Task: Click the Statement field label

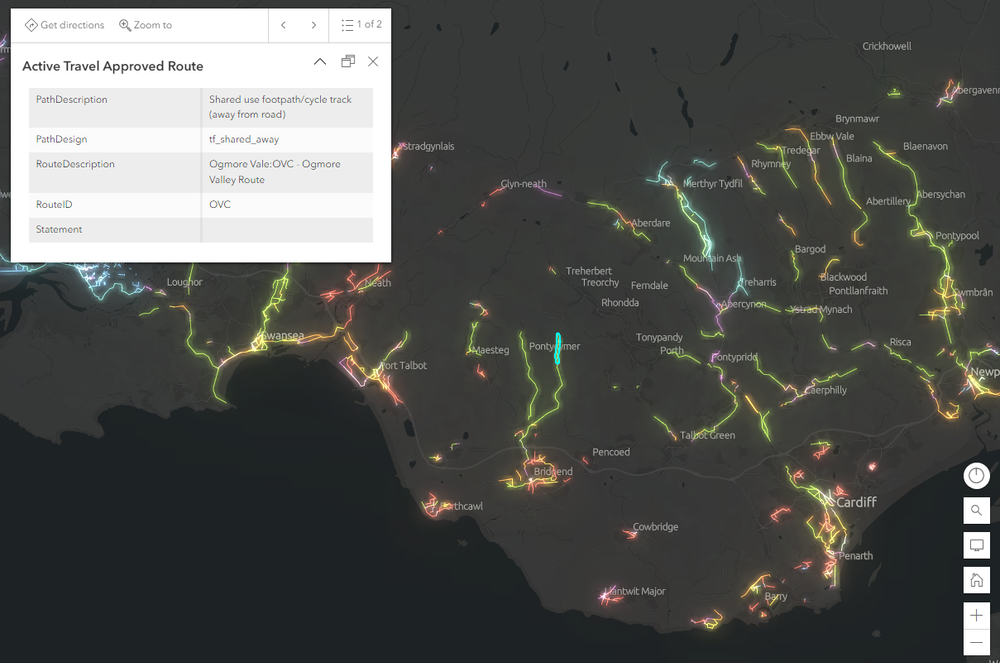Action: pos(59,230)
